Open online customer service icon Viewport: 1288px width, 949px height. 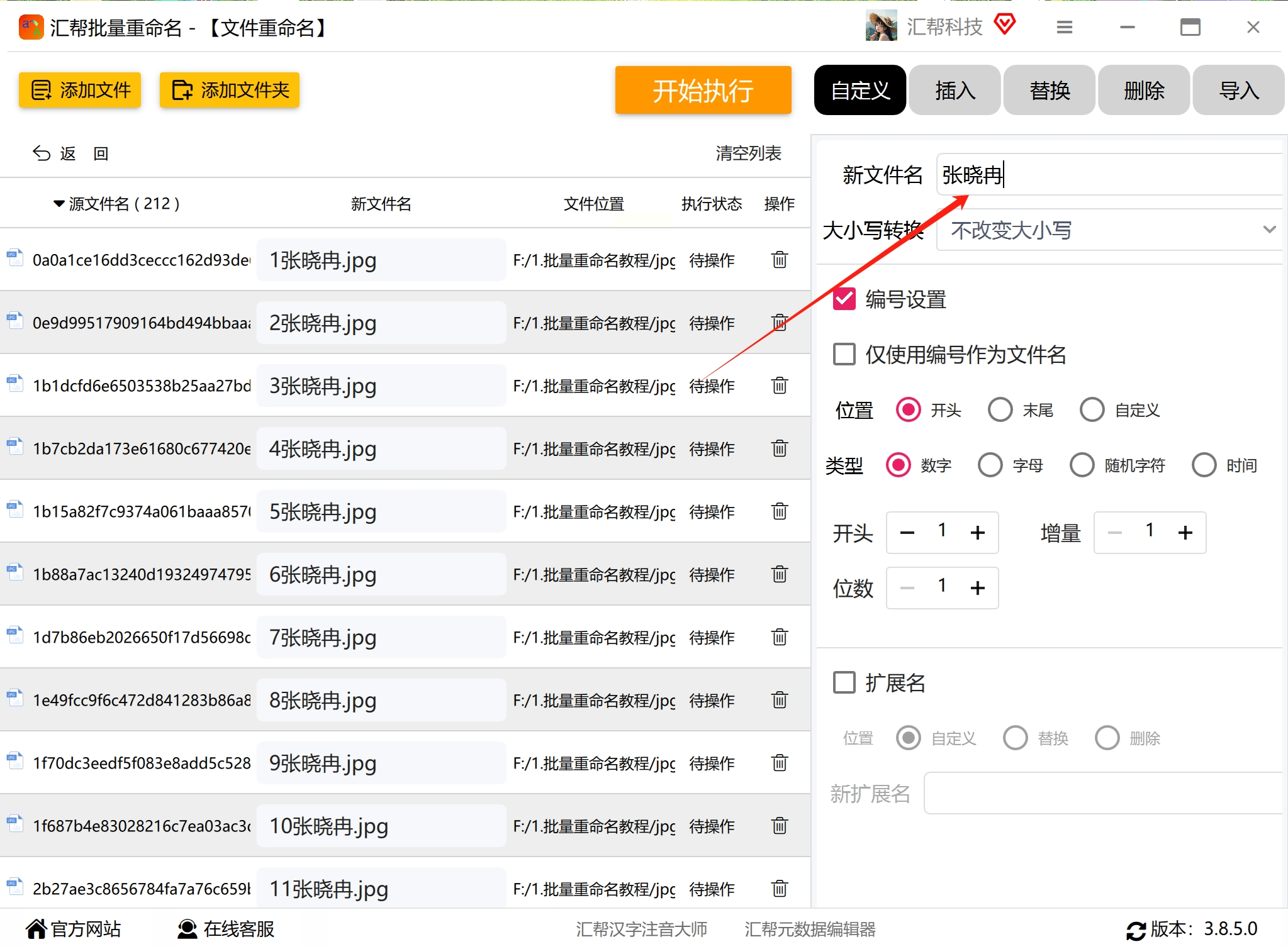[x=187, y=929]
